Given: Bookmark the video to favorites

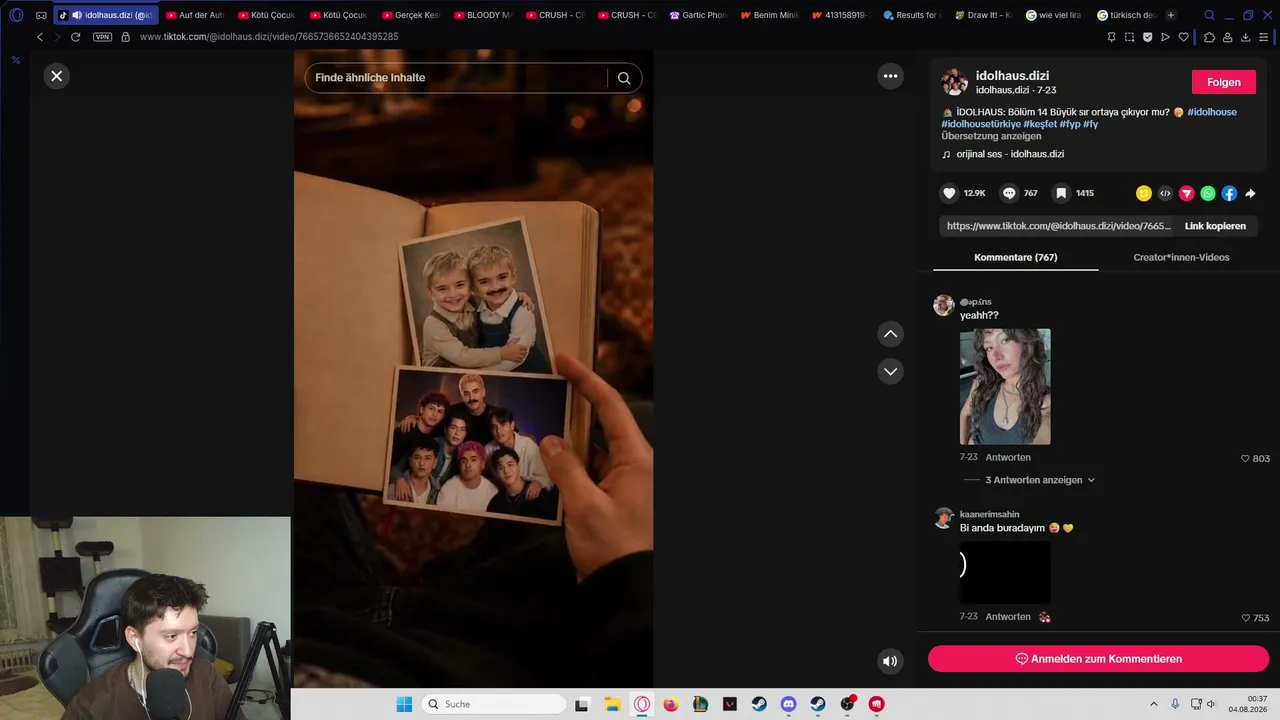Looking at the screenshot, I should point(1062,193).
